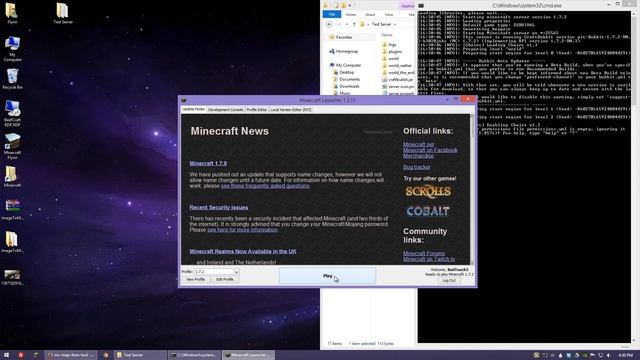640x360 pixels.
Task: Open the Merchandise link
Action: point(418,156)
